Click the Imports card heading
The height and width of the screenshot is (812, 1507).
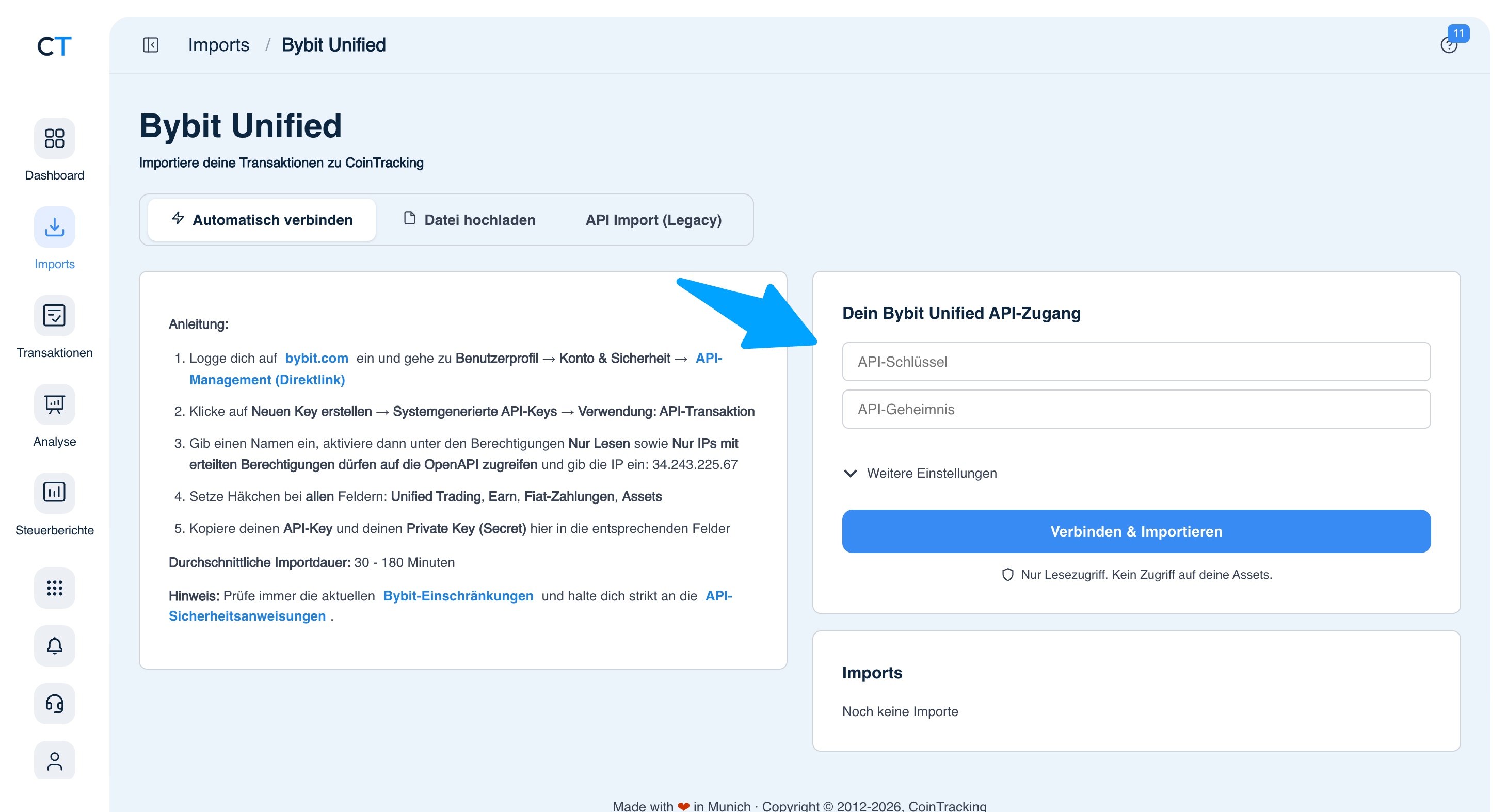pos(872,673)
